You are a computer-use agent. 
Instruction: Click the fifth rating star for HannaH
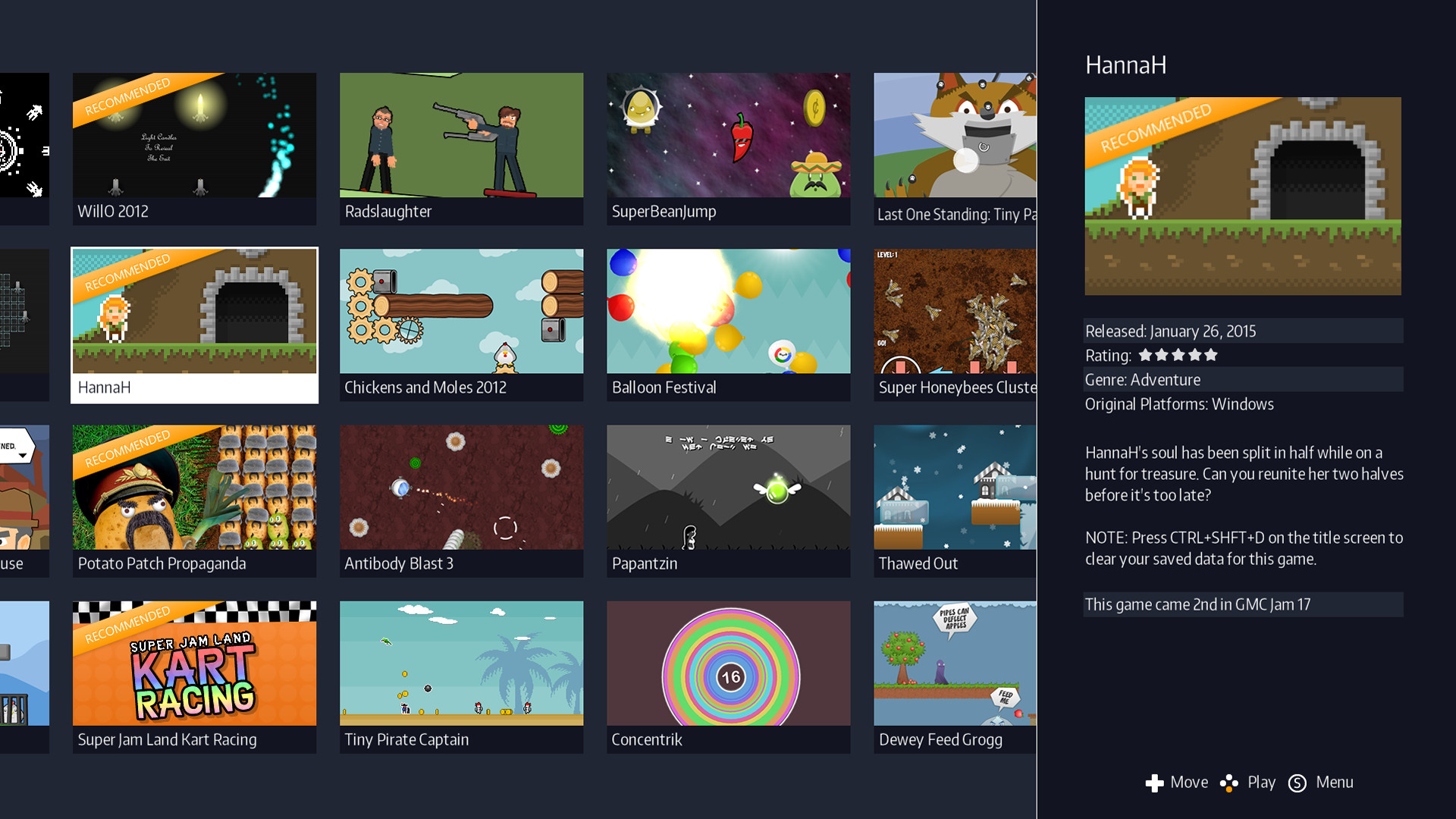(1212, 354)
